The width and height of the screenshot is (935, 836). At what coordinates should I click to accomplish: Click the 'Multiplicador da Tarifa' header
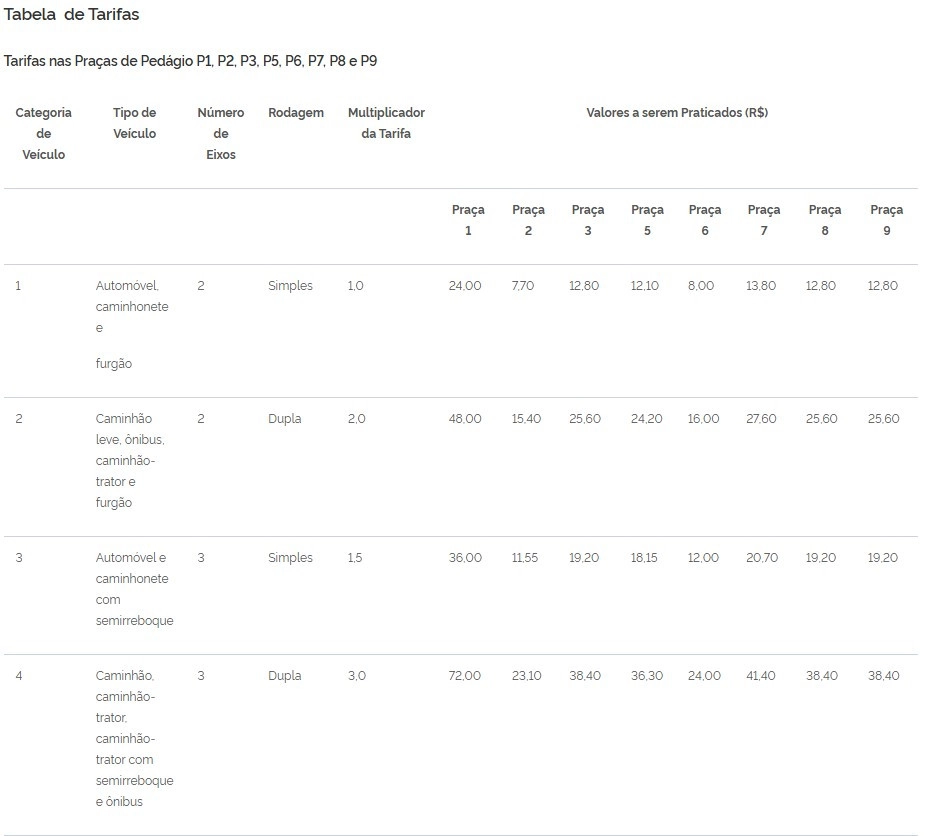pyautogui.click(x=386, y=123)
